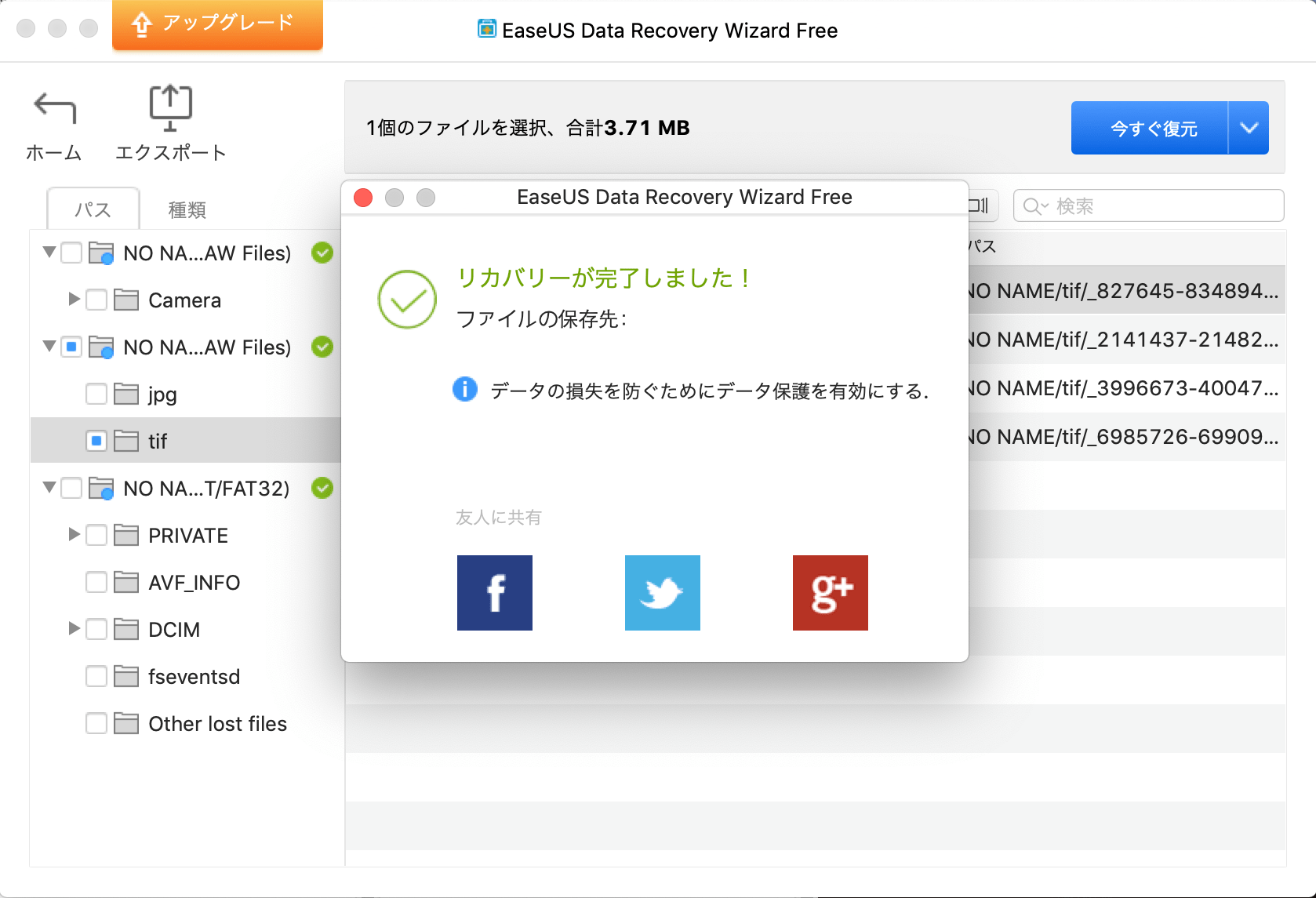The width and height of the screenshot is (1316, 898).
Task: Click the jpg folder icon
Action: (x=126, y=394)
